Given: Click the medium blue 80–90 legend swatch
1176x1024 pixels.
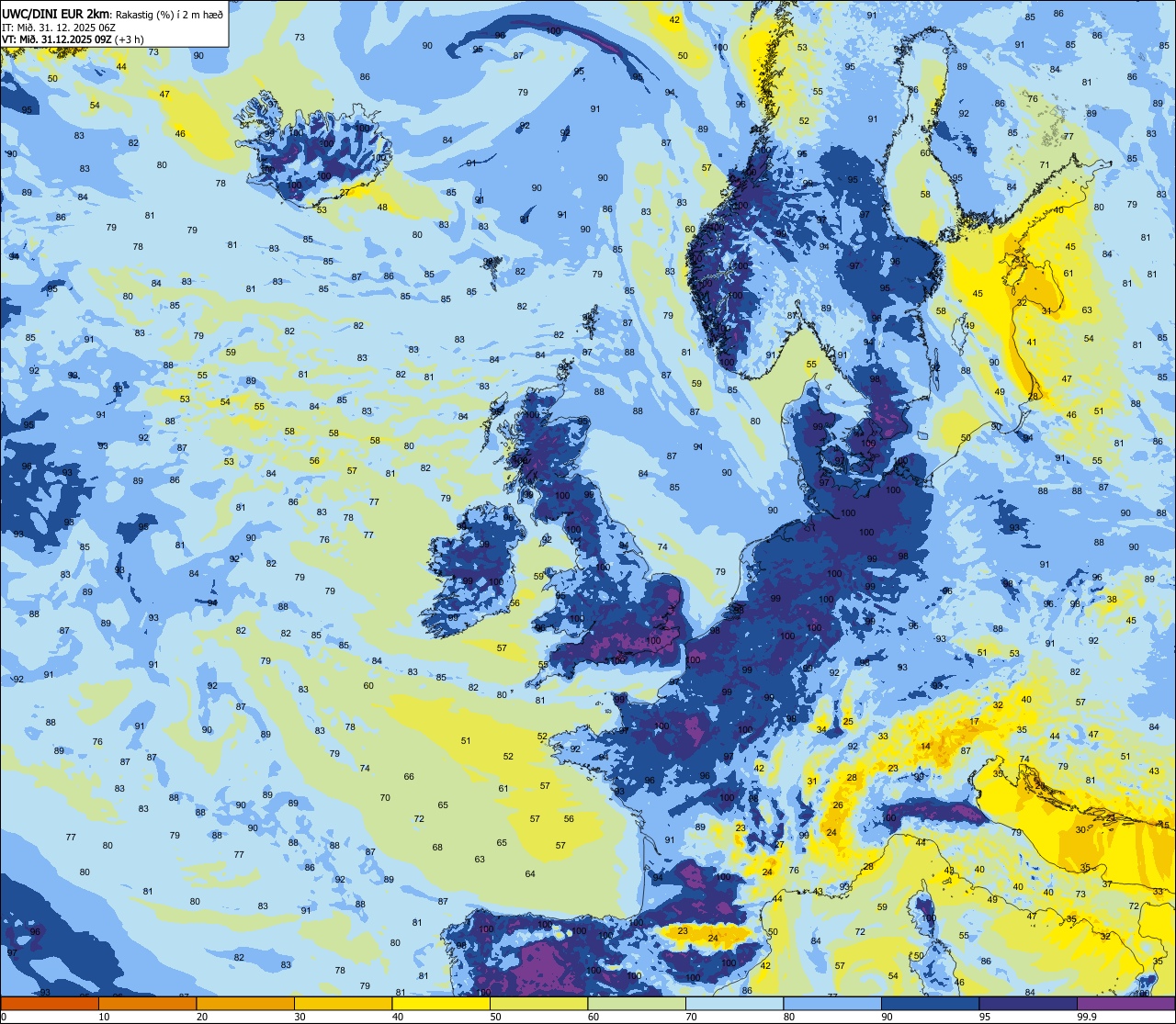Looking at the screenshot, I should [x=832, y=1003].
